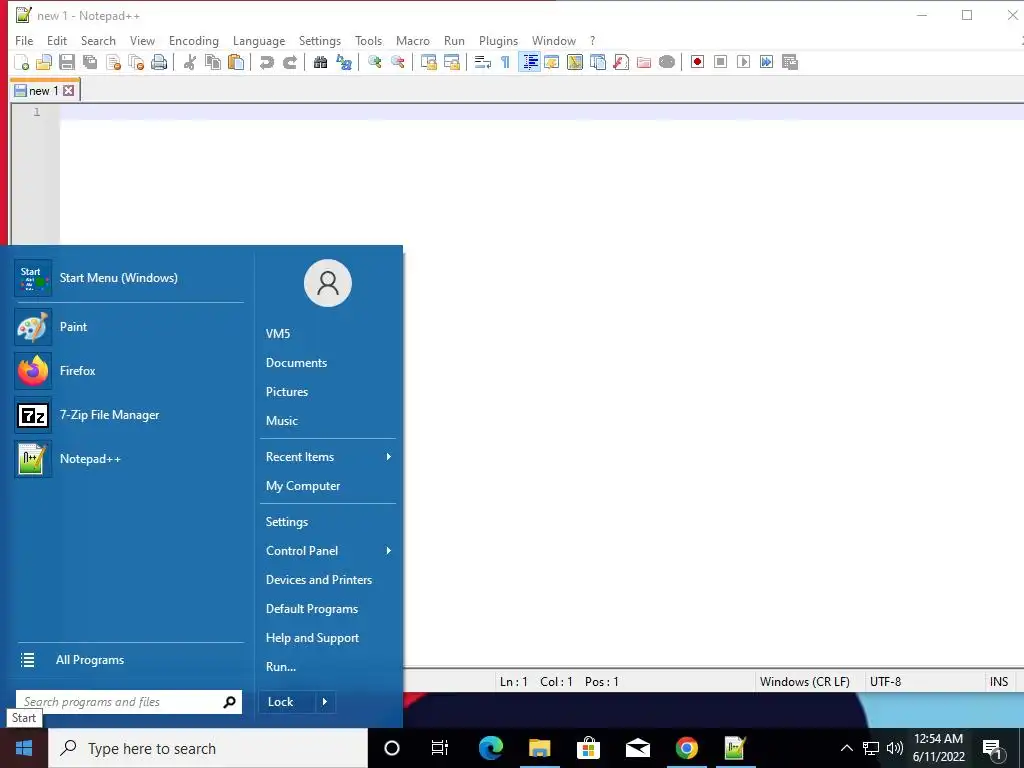Click the Open file folder icon
This screenshot has width=1024, height=768.
tap(44, 62)
